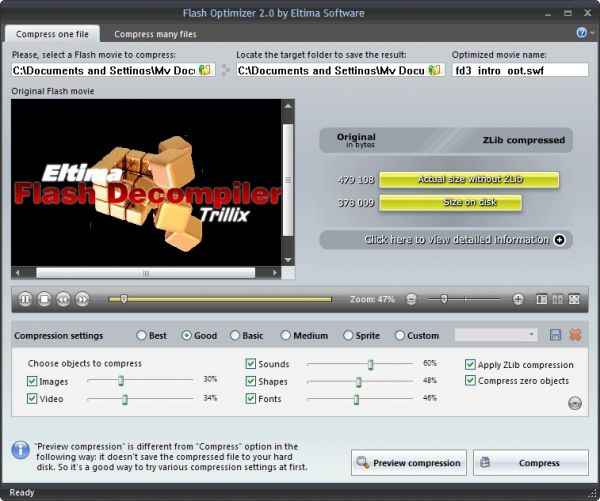Toggle the Fonts checkbox
This screenshot has height=501, width=600.
point(251,398)
